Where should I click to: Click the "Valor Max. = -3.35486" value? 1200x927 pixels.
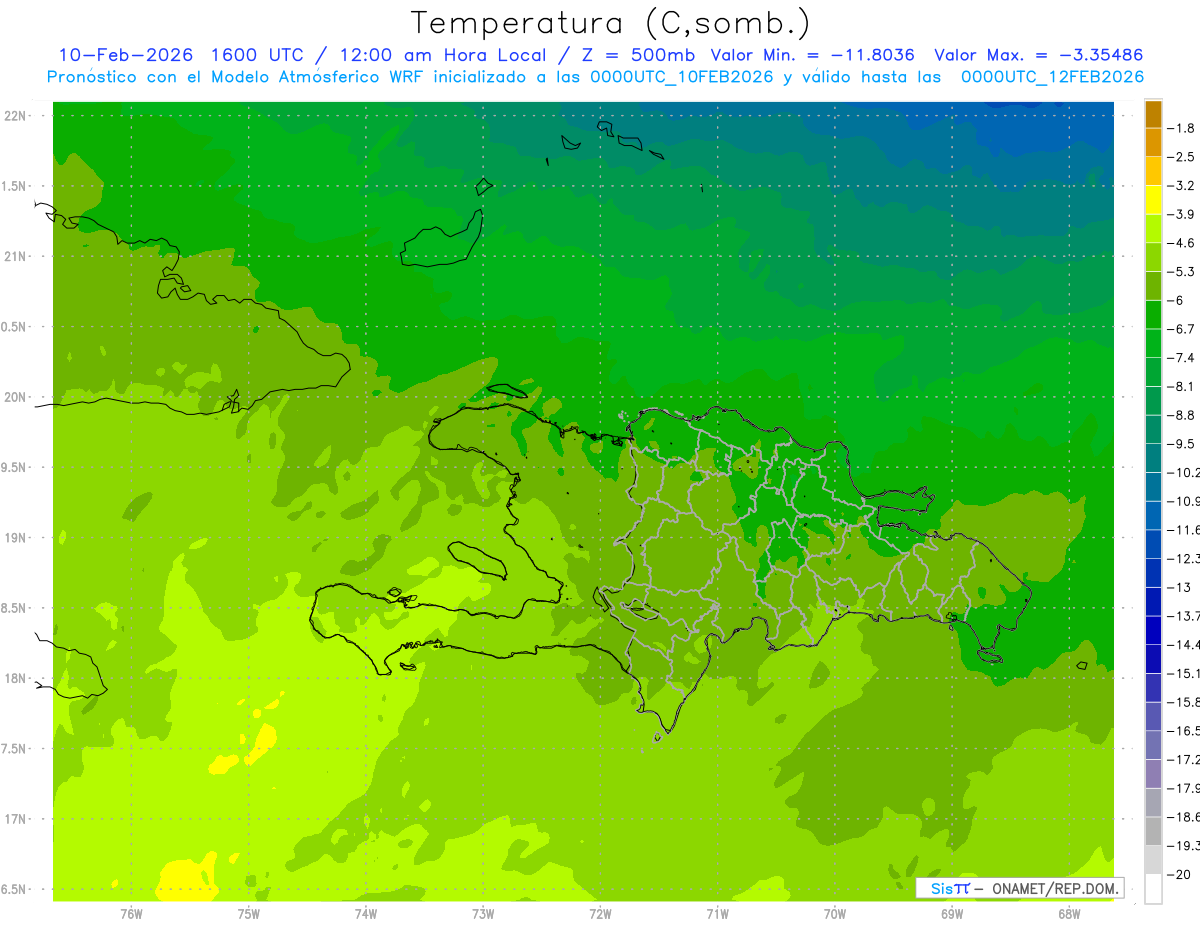1038,55
